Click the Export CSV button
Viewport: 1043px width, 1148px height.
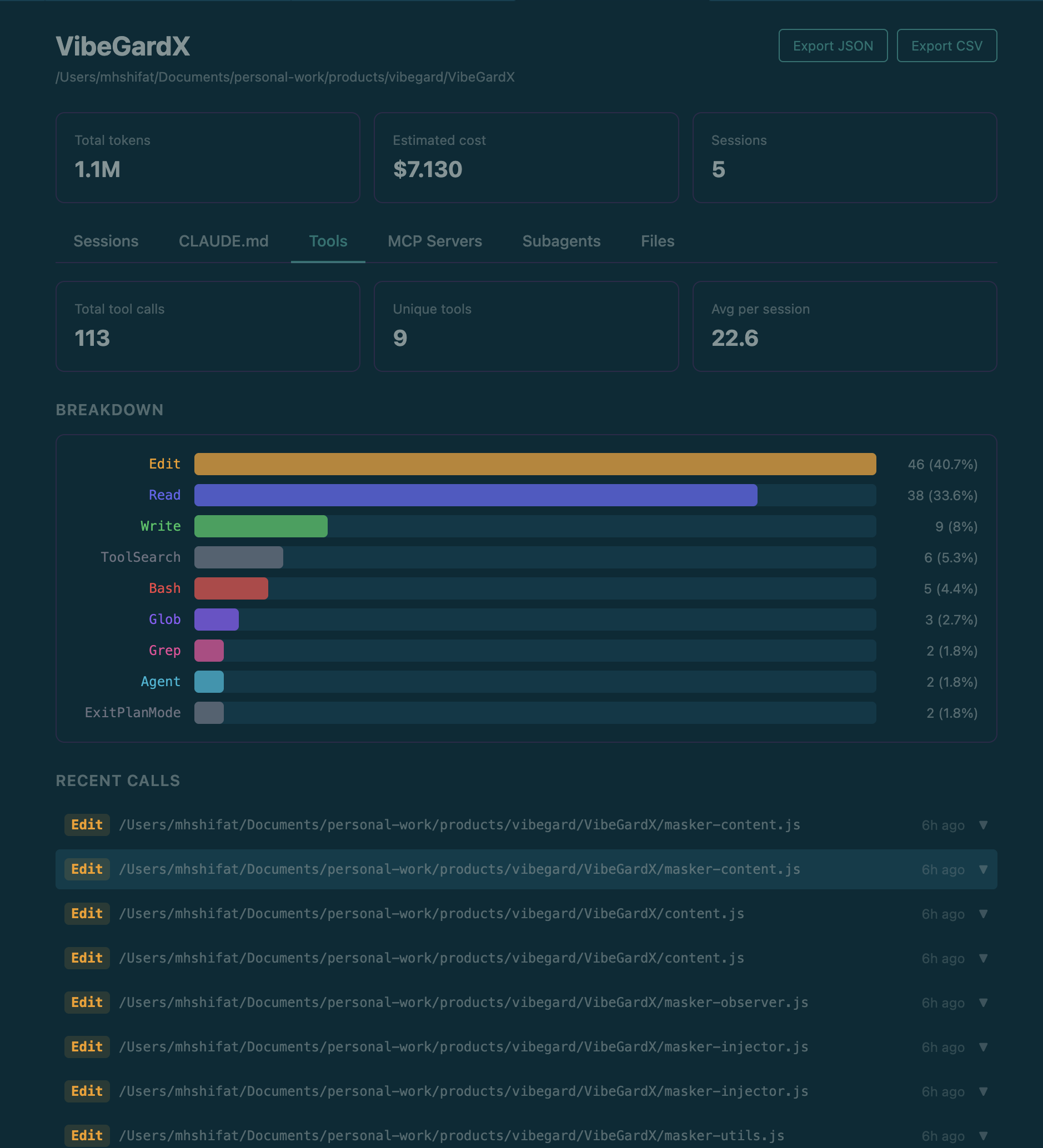[x=946, y=46]
